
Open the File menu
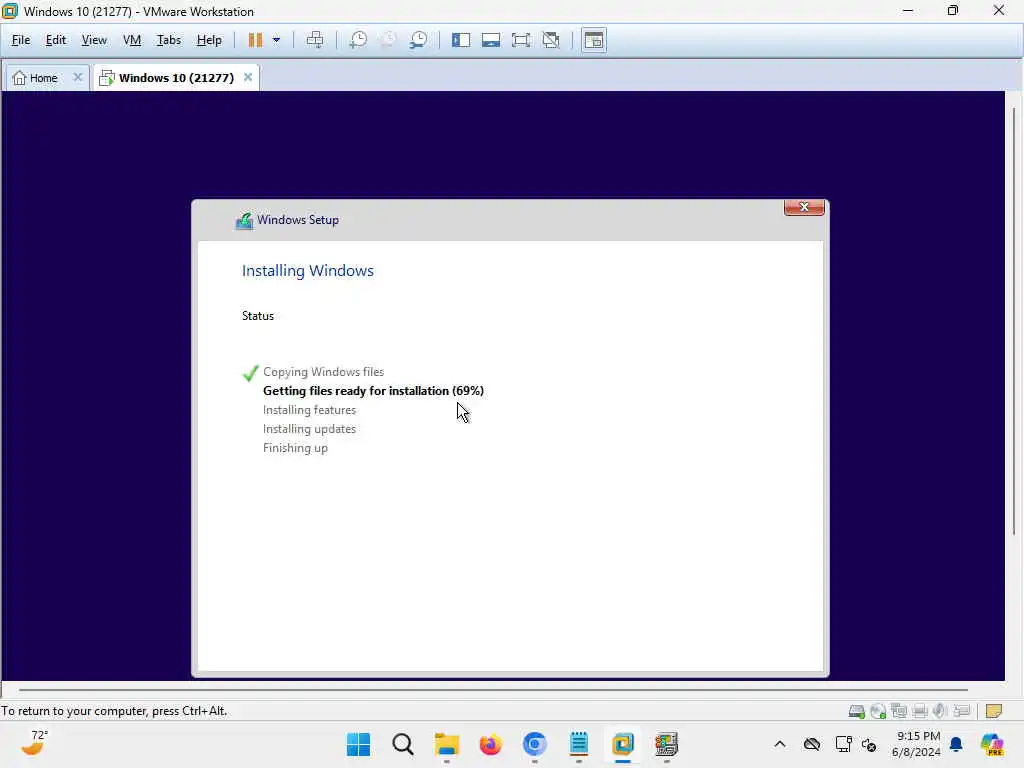click(21, 40)
